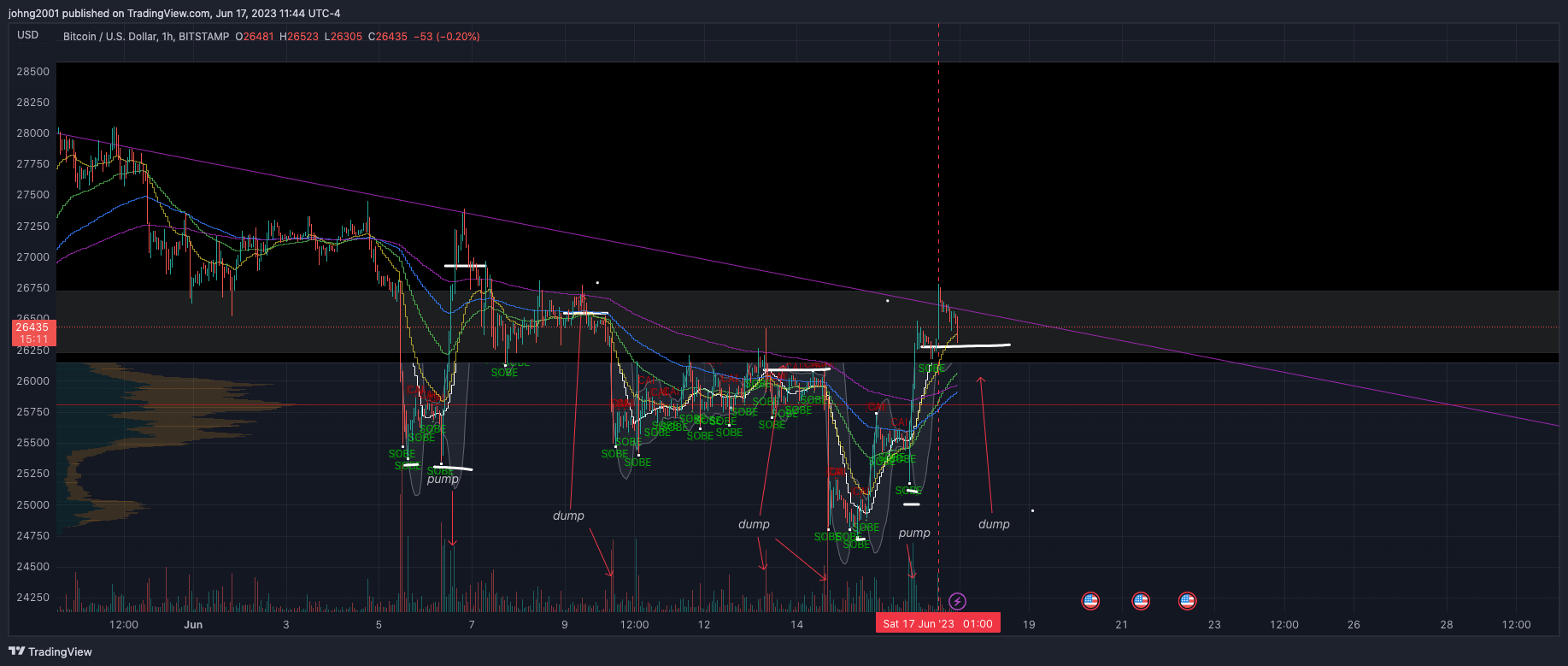
Task: Click the date 21 on time axis
Action: coord(1122,625)
